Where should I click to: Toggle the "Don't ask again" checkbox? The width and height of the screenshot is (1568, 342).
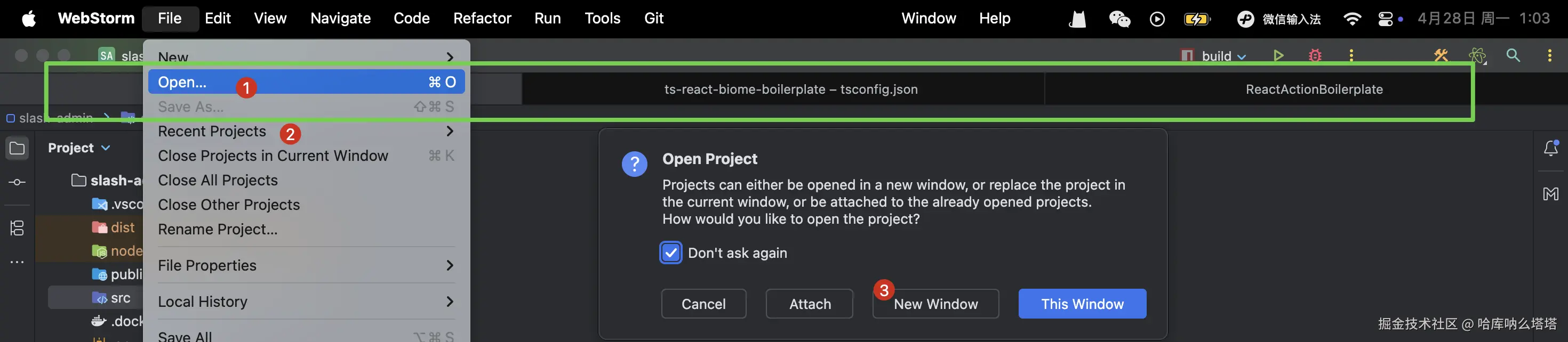coord(671,253)
